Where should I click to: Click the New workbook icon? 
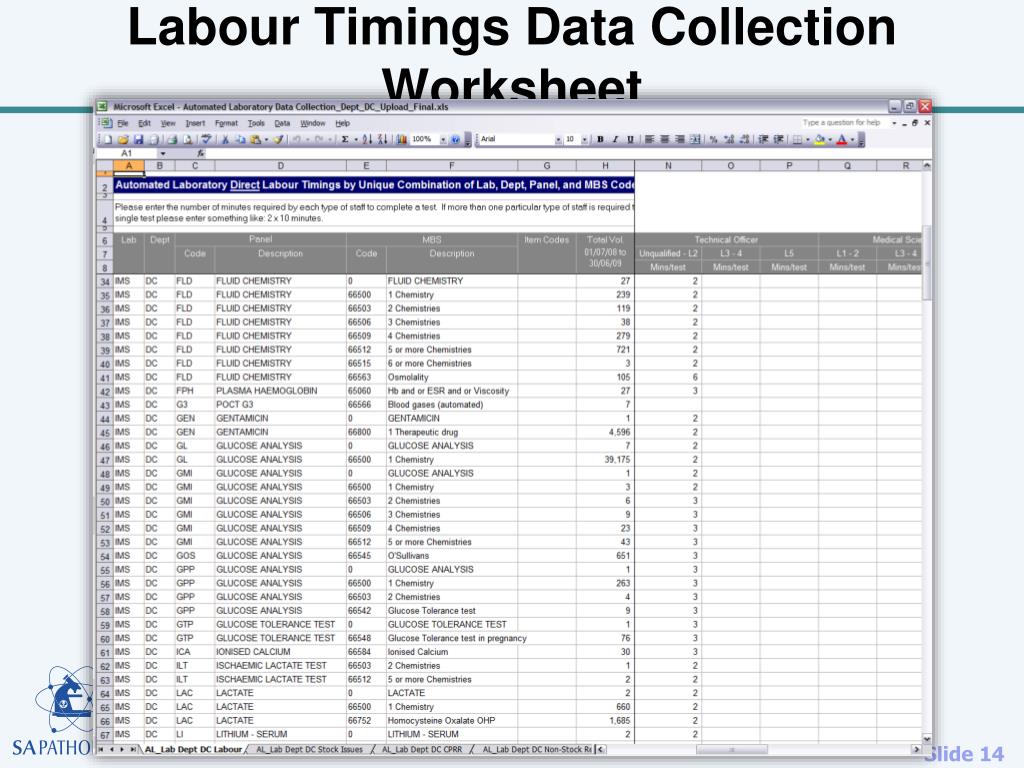coord(108,140)
